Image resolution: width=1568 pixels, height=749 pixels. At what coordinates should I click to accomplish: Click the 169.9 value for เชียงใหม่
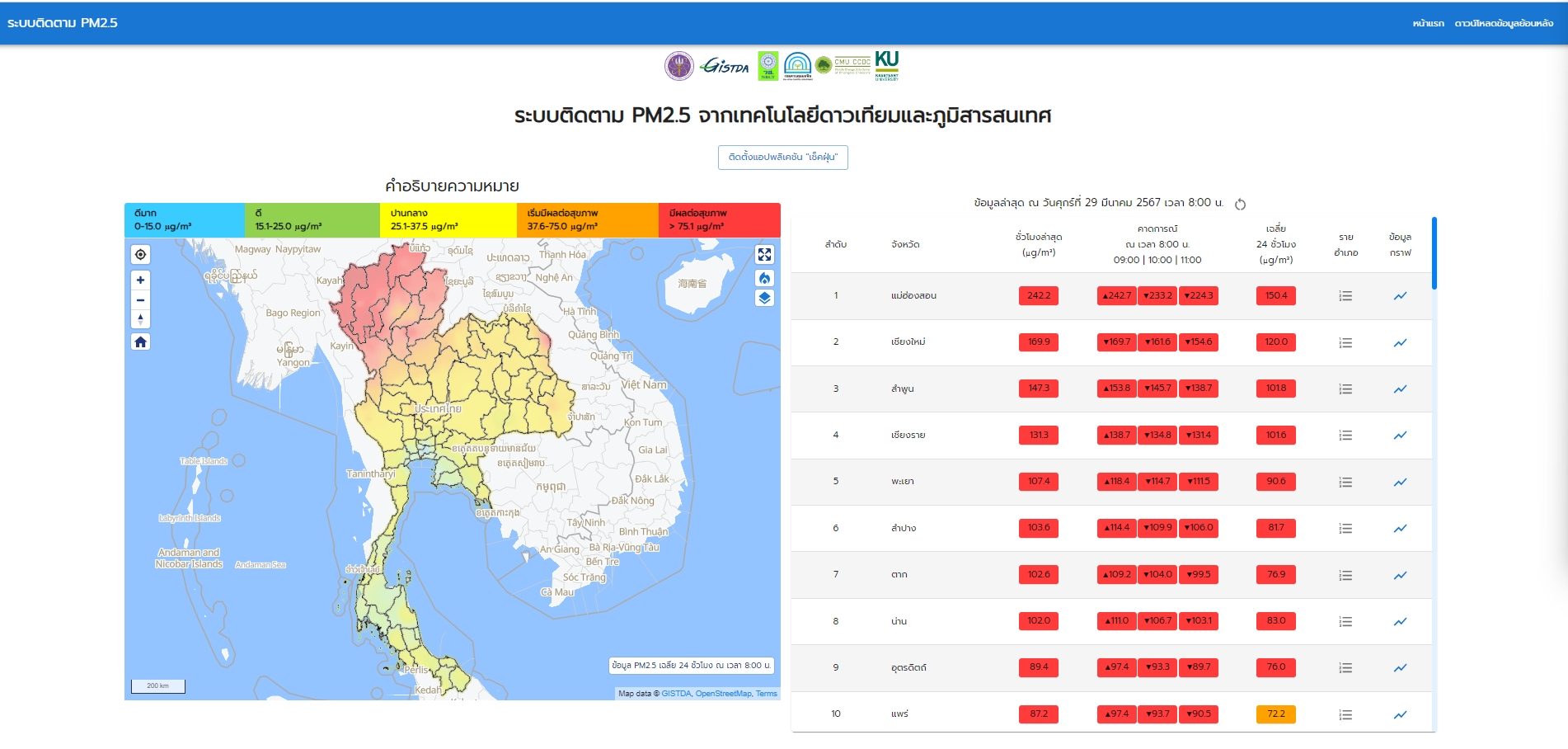[1039, 342]
